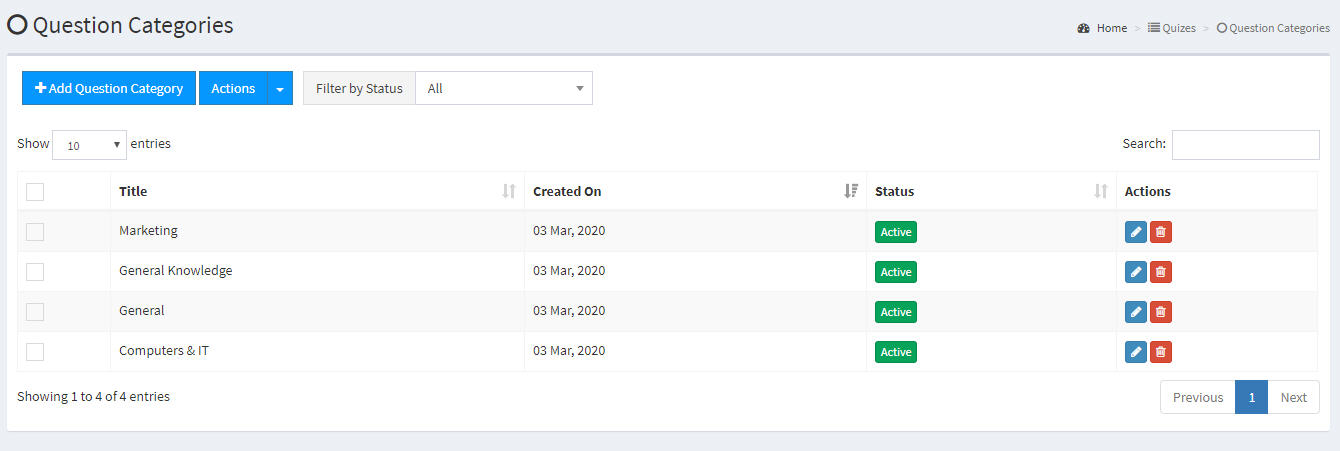Select the Computers & IT row checkbox
The height and width of the screenshot is (451, 1340).
coord(35,352)
